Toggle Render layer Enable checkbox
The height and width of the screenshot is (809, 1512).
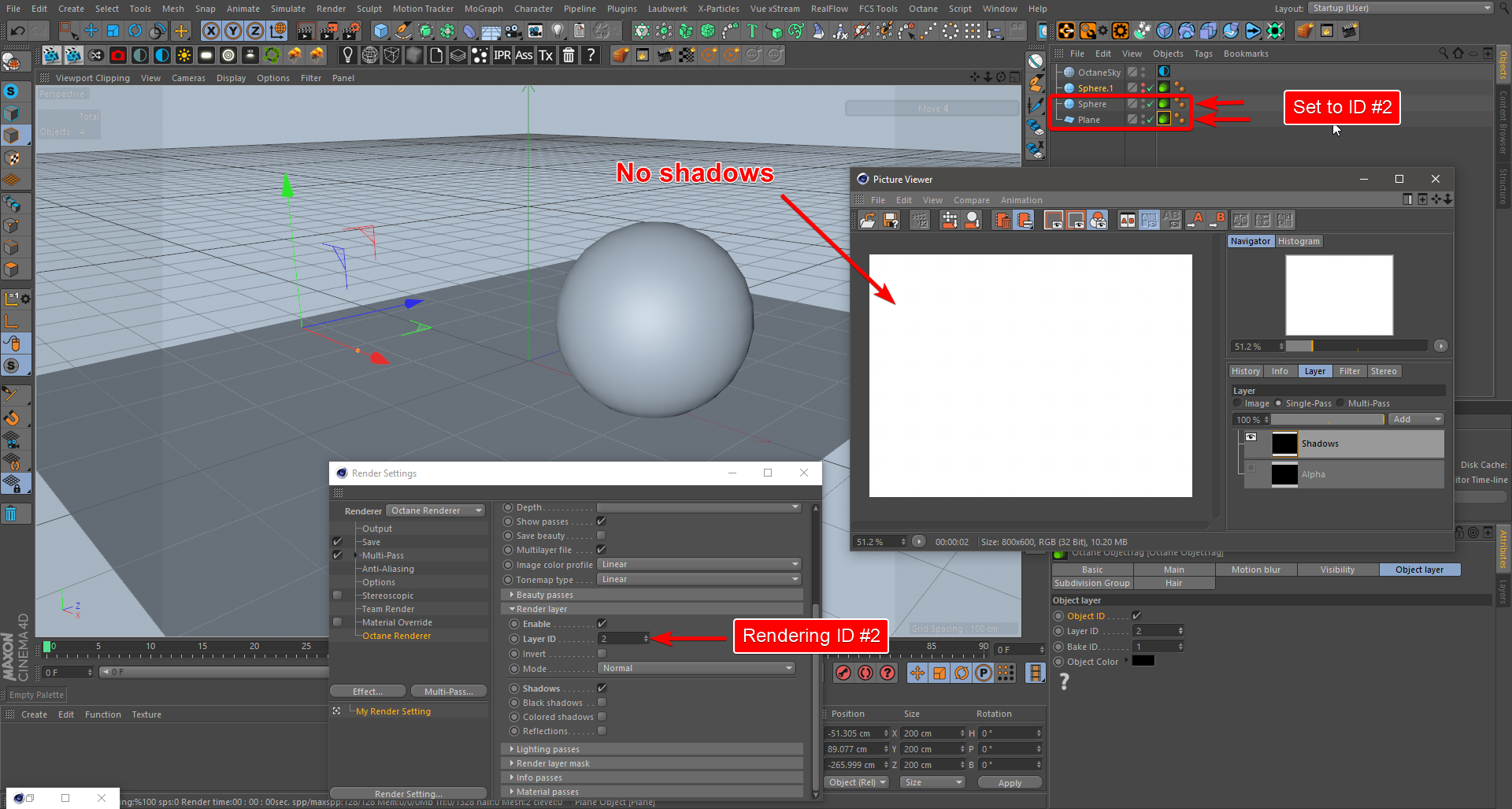(x=602, y=624)
